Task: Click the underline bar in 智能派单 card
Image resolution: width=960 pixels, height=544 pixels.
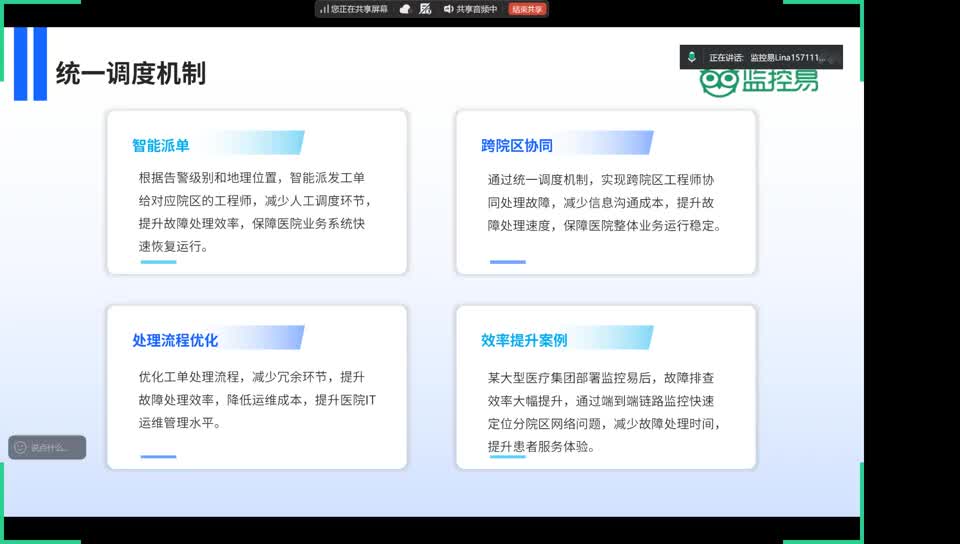Action: [x=158, y=262]
